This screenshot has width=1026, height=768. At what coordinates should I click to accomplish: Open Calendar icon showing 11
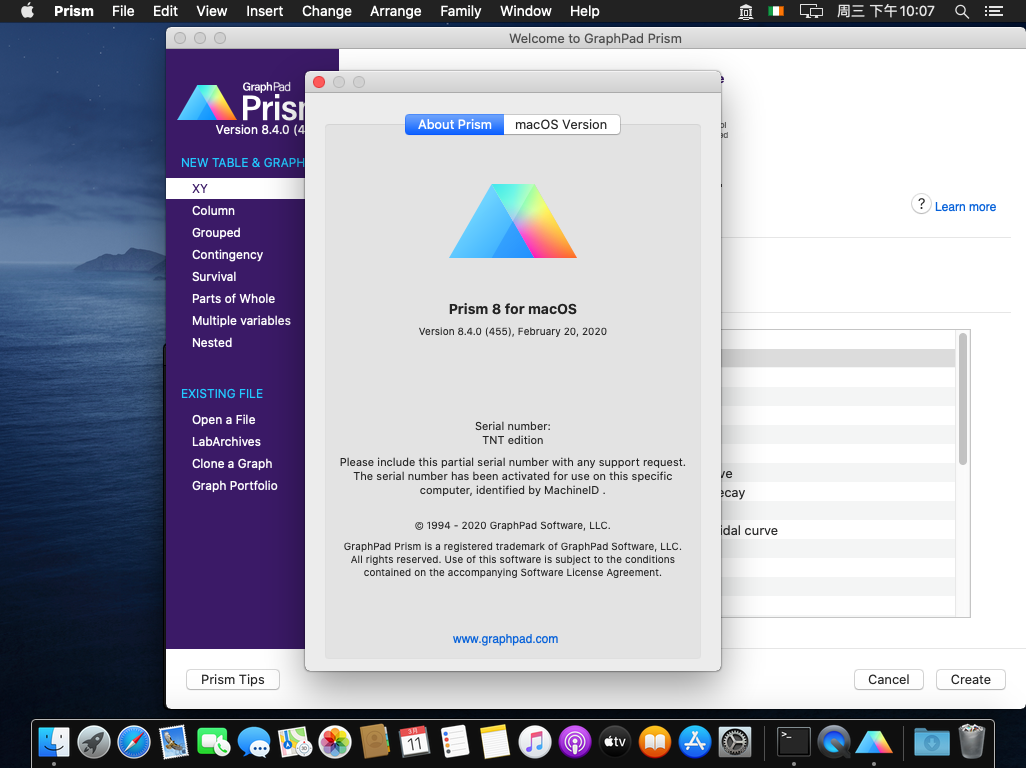click(415, 742)
